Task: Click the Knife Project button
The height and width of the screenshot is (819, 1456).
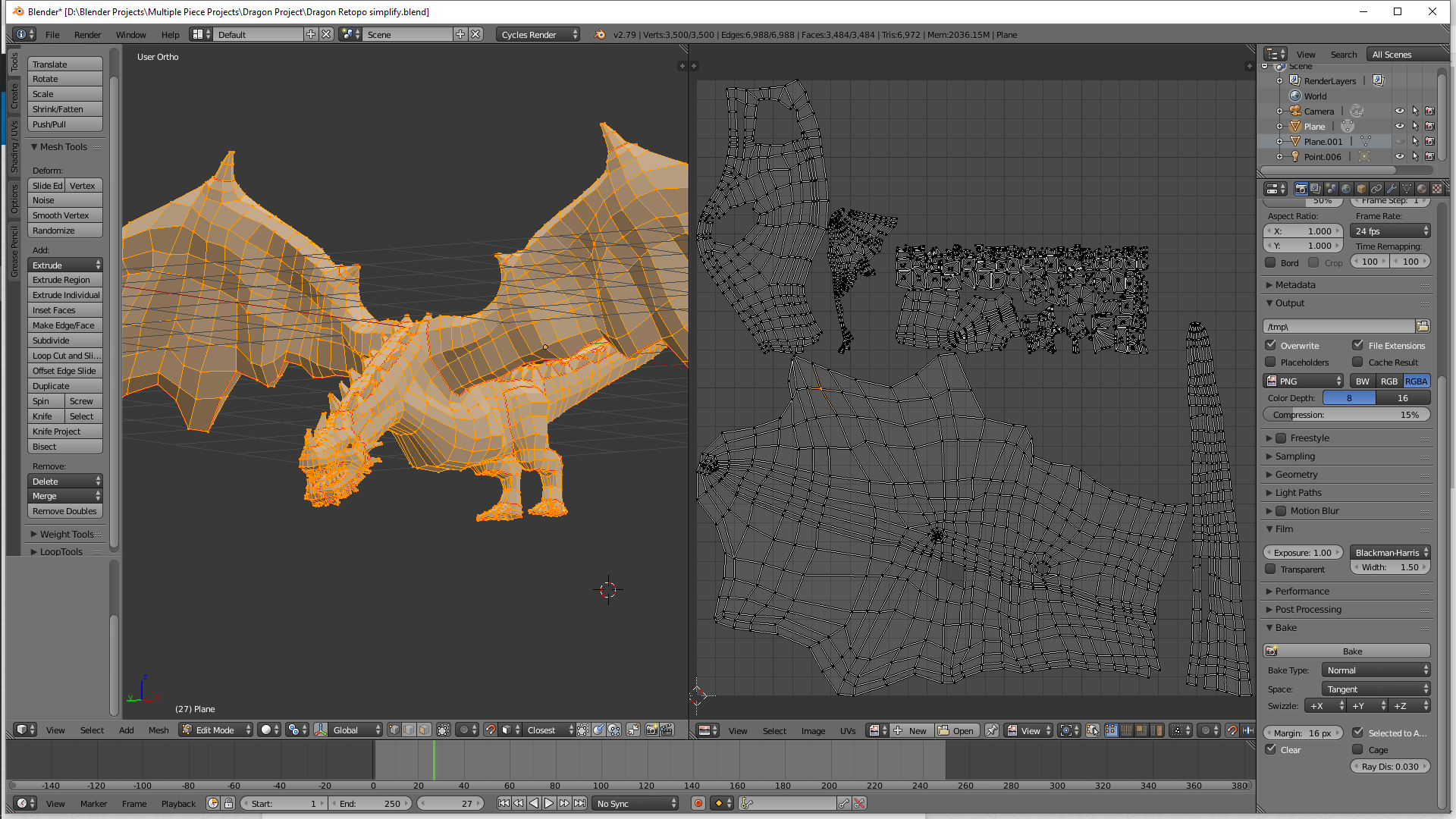Action: (x=65, y=431)
